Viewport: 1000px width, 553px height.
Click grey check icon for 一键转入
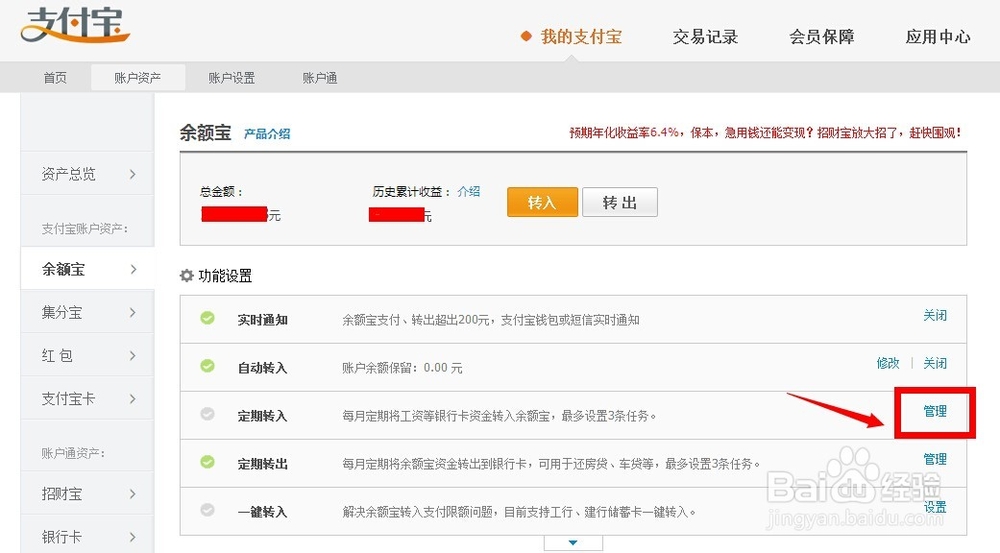click(207, 510)
